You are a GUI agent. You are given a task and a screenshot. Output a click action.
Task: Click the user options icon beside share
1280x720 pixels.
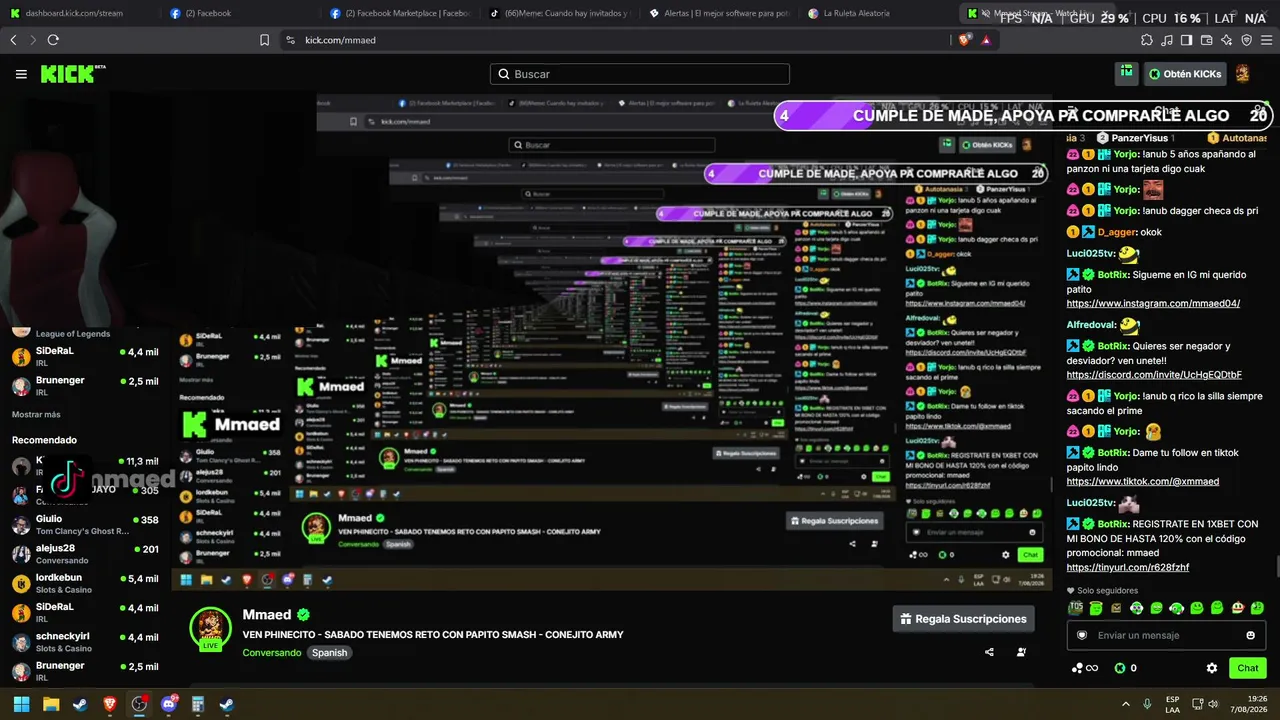click(1021, 652)
